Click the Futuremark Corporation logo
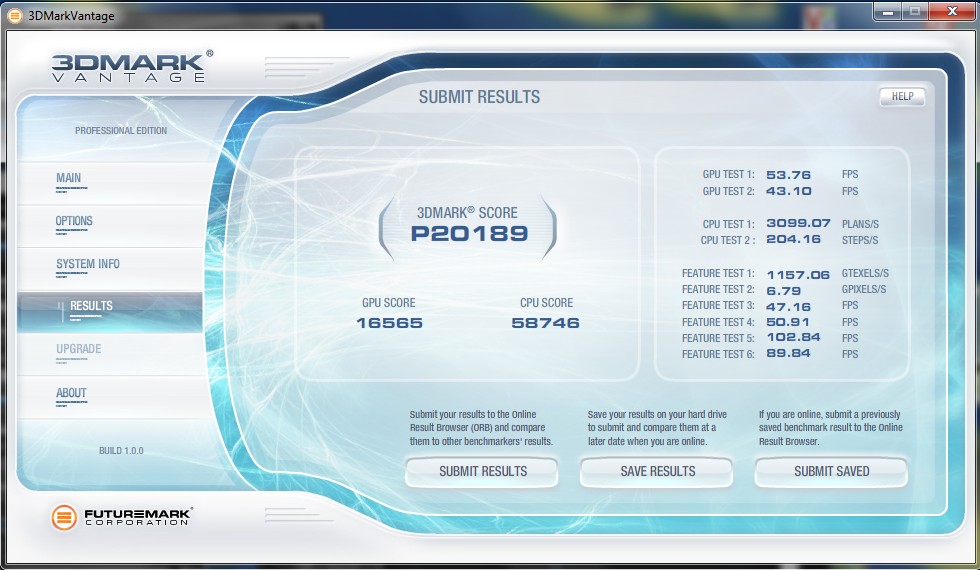Screen dimensions: 980x570 pyautogui.click(x=122, y=517)
